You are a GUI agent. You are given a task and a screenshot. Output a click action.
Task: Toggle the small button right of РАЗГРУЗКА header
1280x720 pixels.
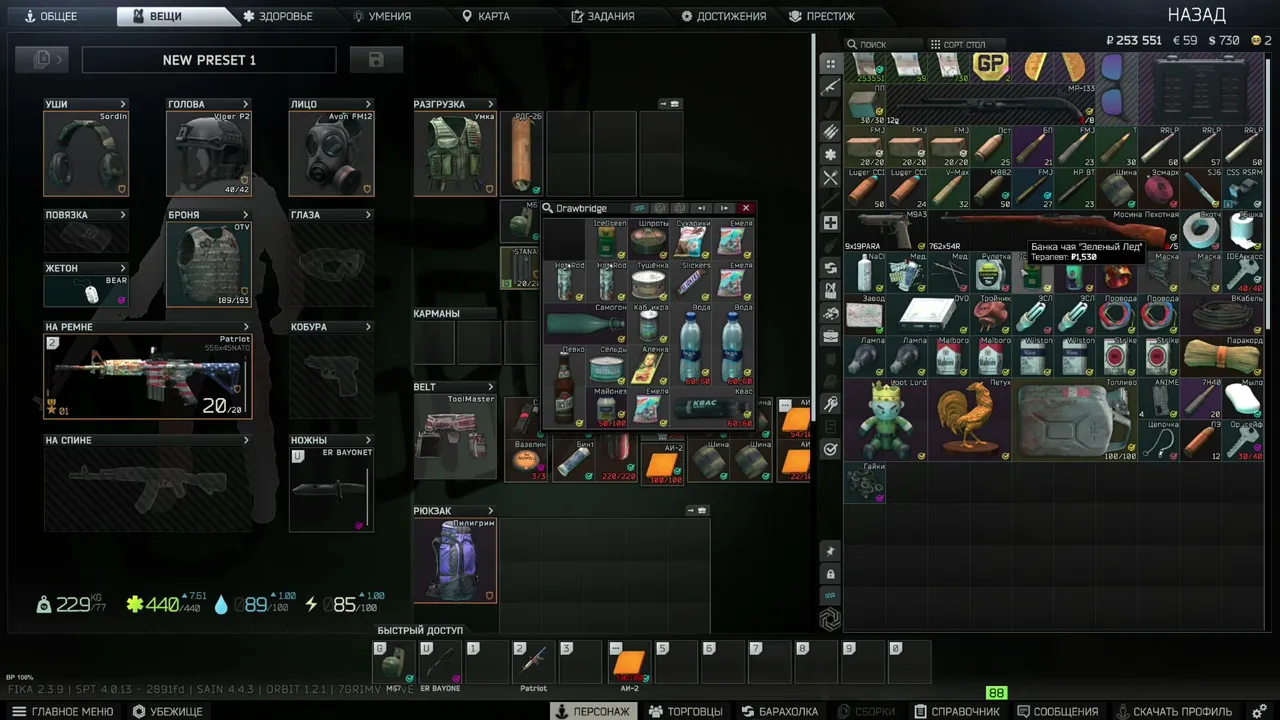click(x=669, y=104)
